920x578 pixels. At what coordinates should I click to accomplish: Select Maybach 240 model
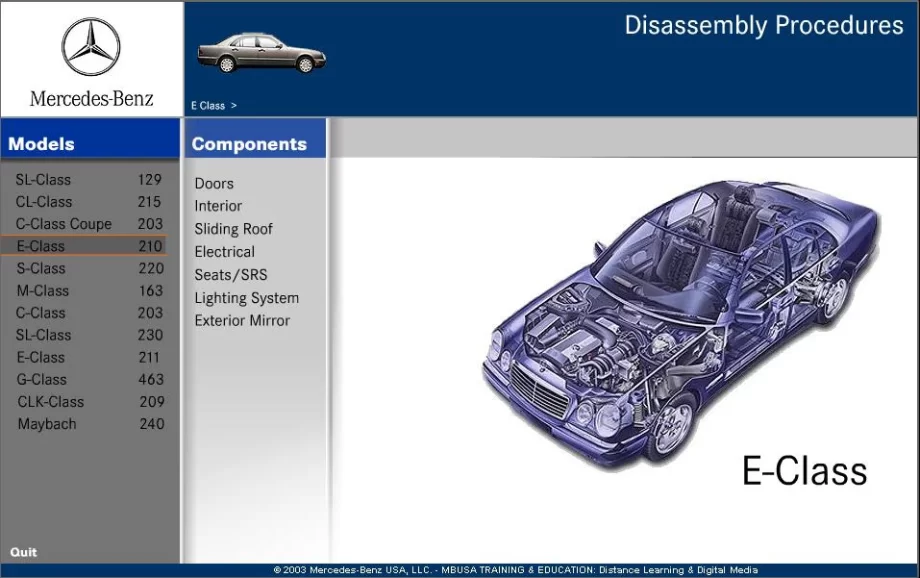[x=89, y=424]
